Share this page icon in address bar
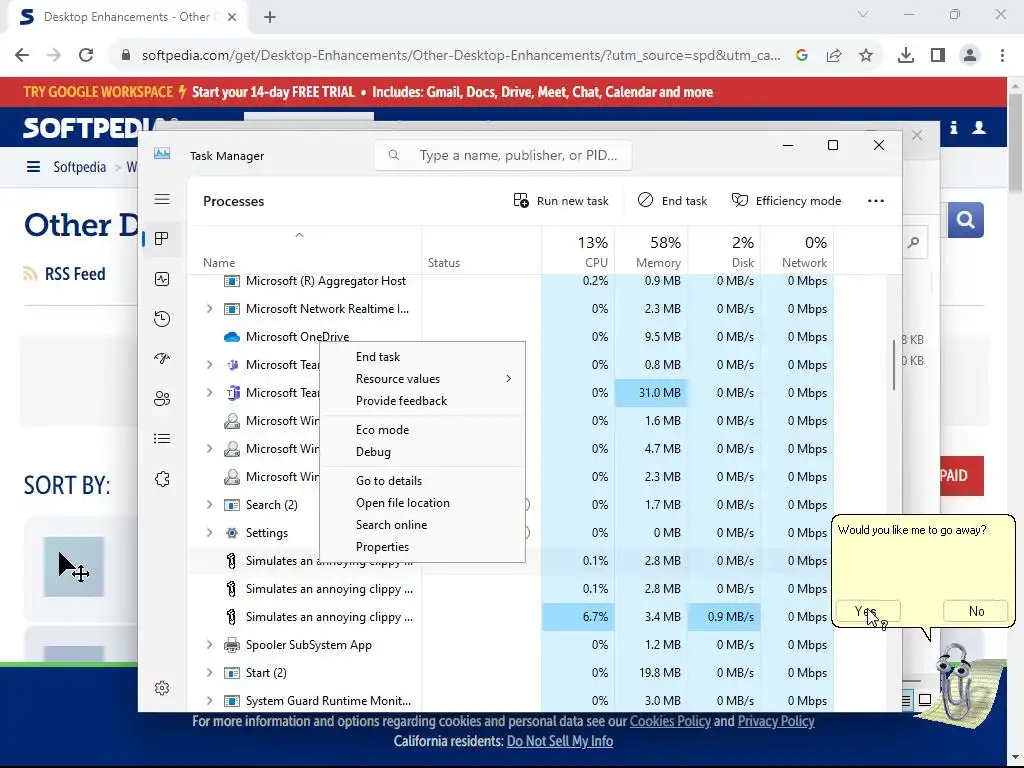The height and width of the screenshot is (768, 1024). click(834, 56)
